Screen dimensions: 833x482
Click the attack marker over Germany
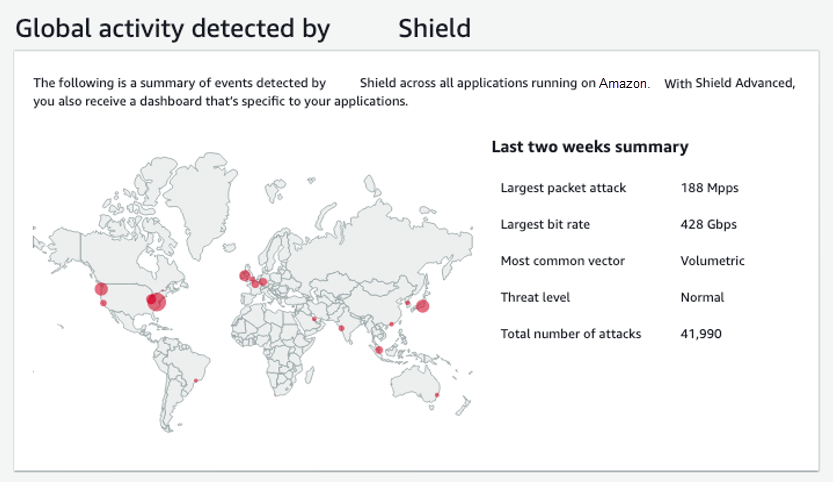point(264,282)
